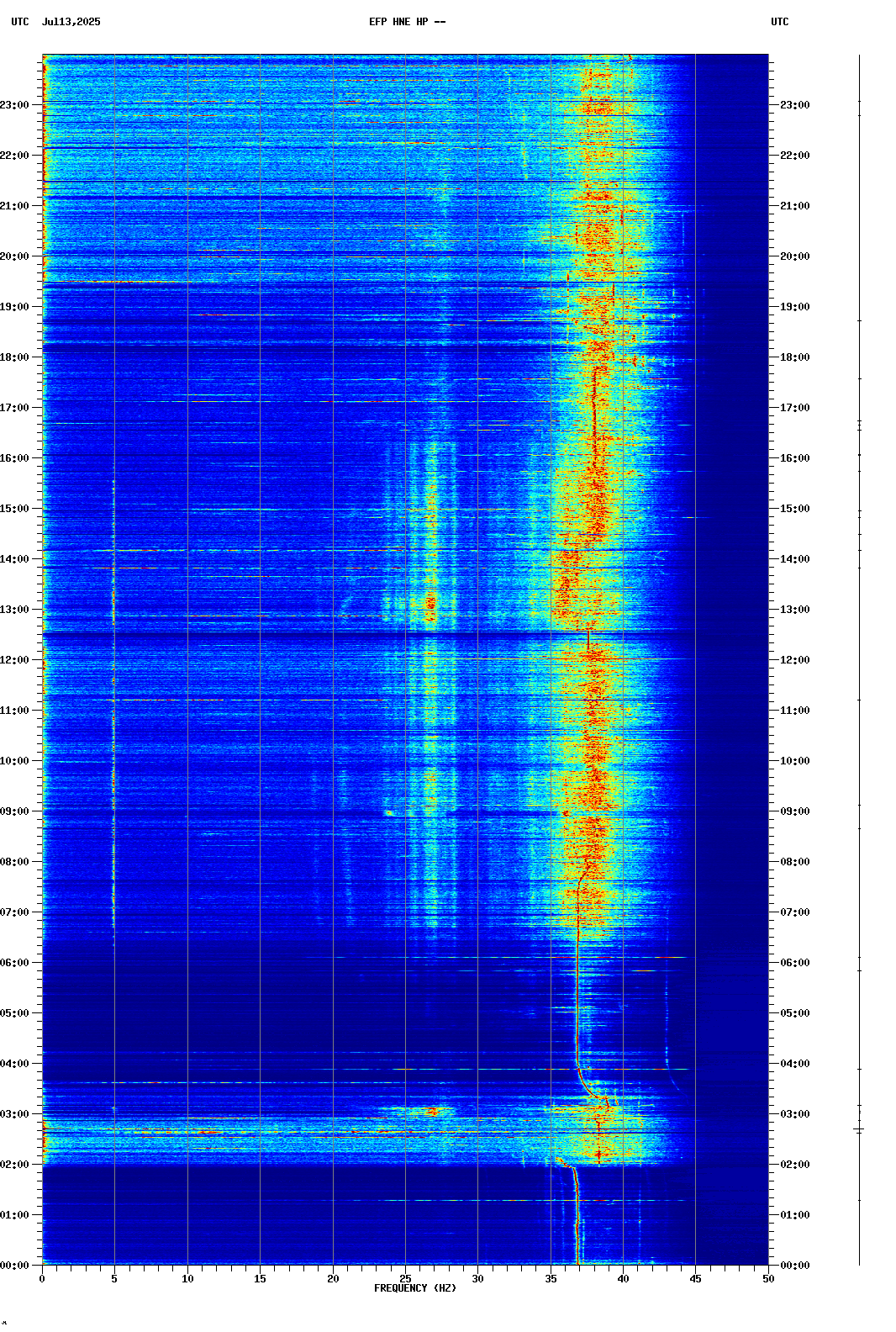Pick 12:00 on the right time axis
Screen dimensions: 896x1332
point(795,660)
